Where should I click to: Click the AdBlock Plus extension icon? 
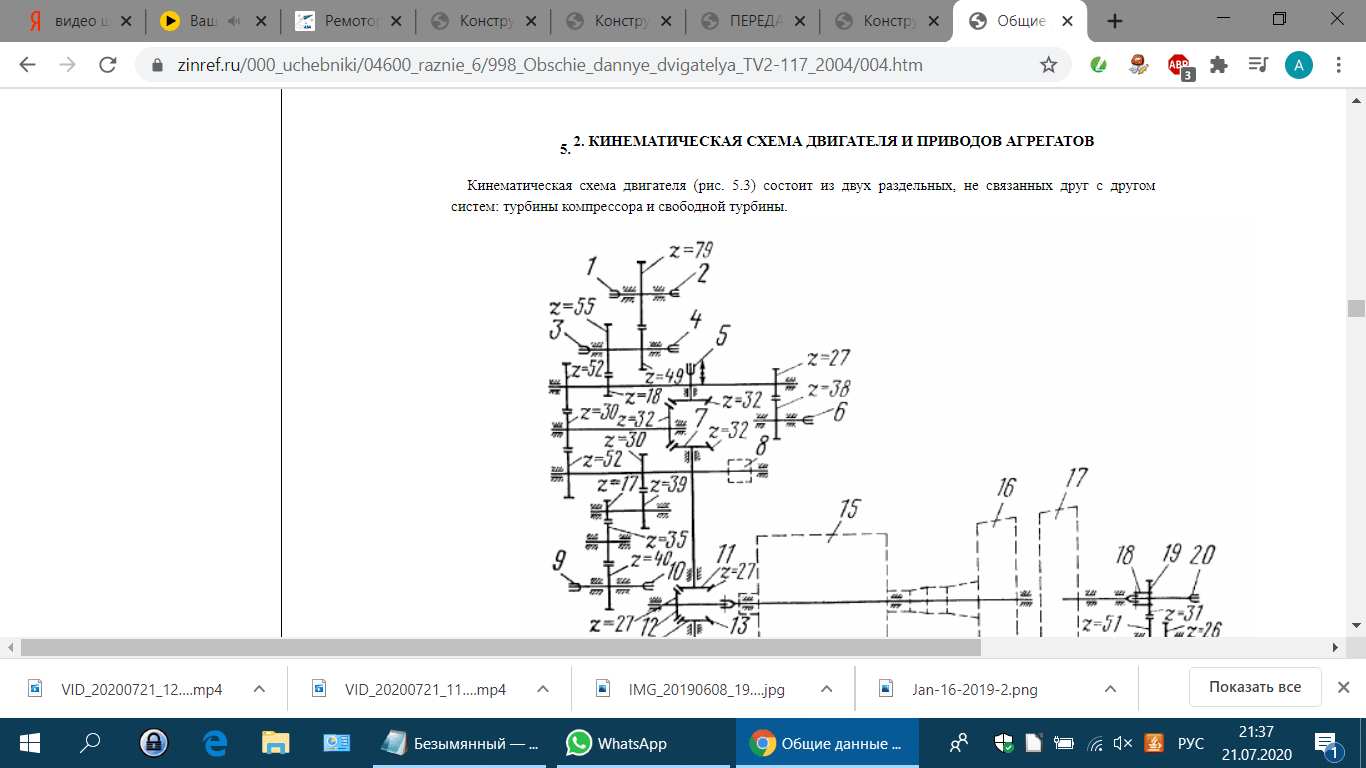click(x=1179, y=65)
